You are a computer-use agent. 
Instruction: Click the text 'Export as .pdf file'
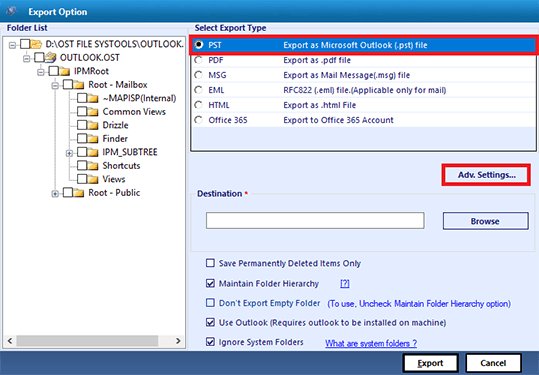click(317, 60)
